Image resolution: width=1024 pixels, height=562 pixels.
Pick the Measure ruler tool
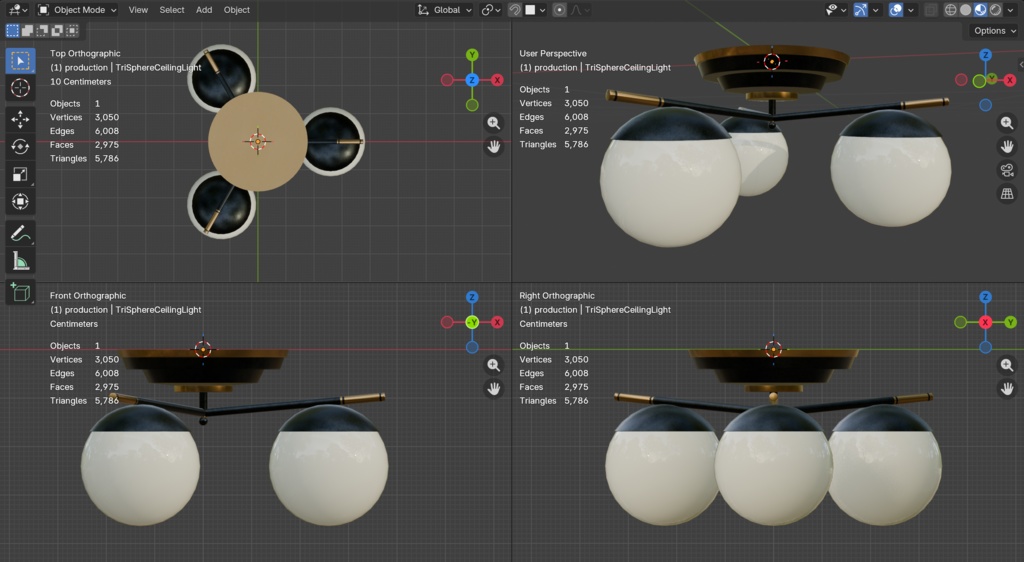pos(20,261)
